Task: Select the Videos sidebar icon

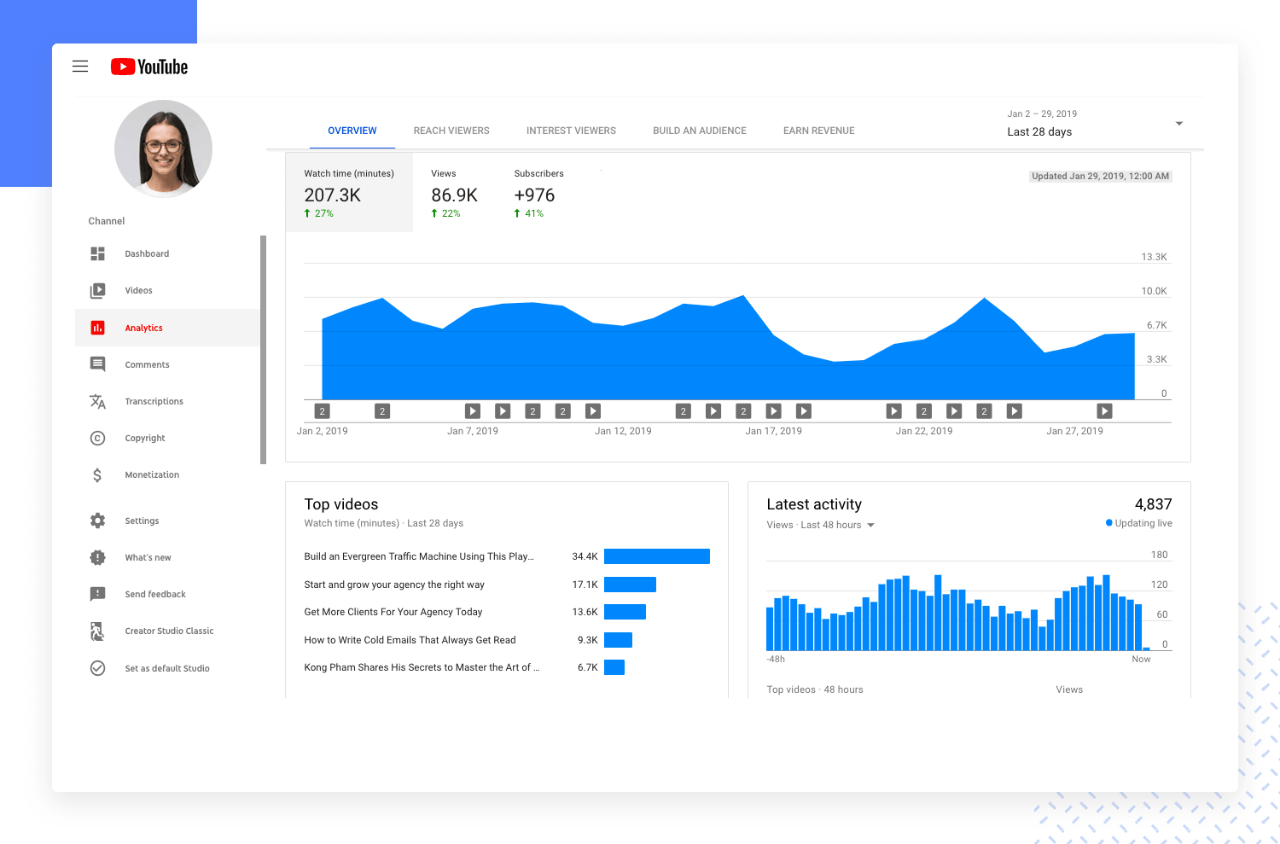Action: pyautogui.click(x=97, y=291)
